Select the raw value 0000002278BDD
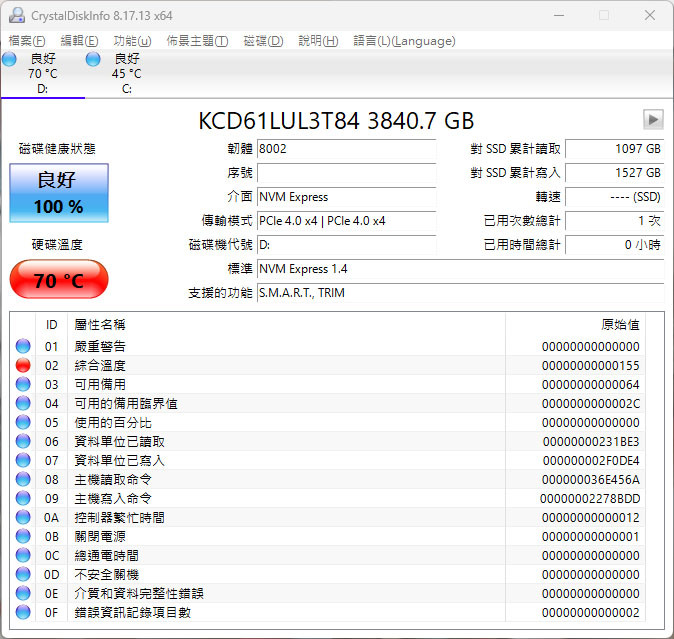This screenshot has width=674, height=639. [590, 498]
